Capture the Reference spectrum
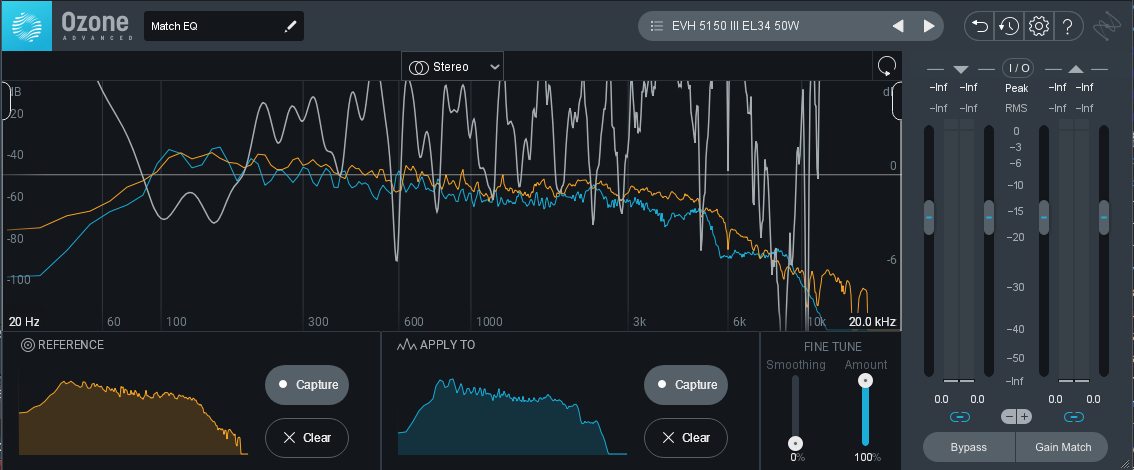The width and height of the screenshot is (1134, 470). pyautogui.click(x=307, y=385)
